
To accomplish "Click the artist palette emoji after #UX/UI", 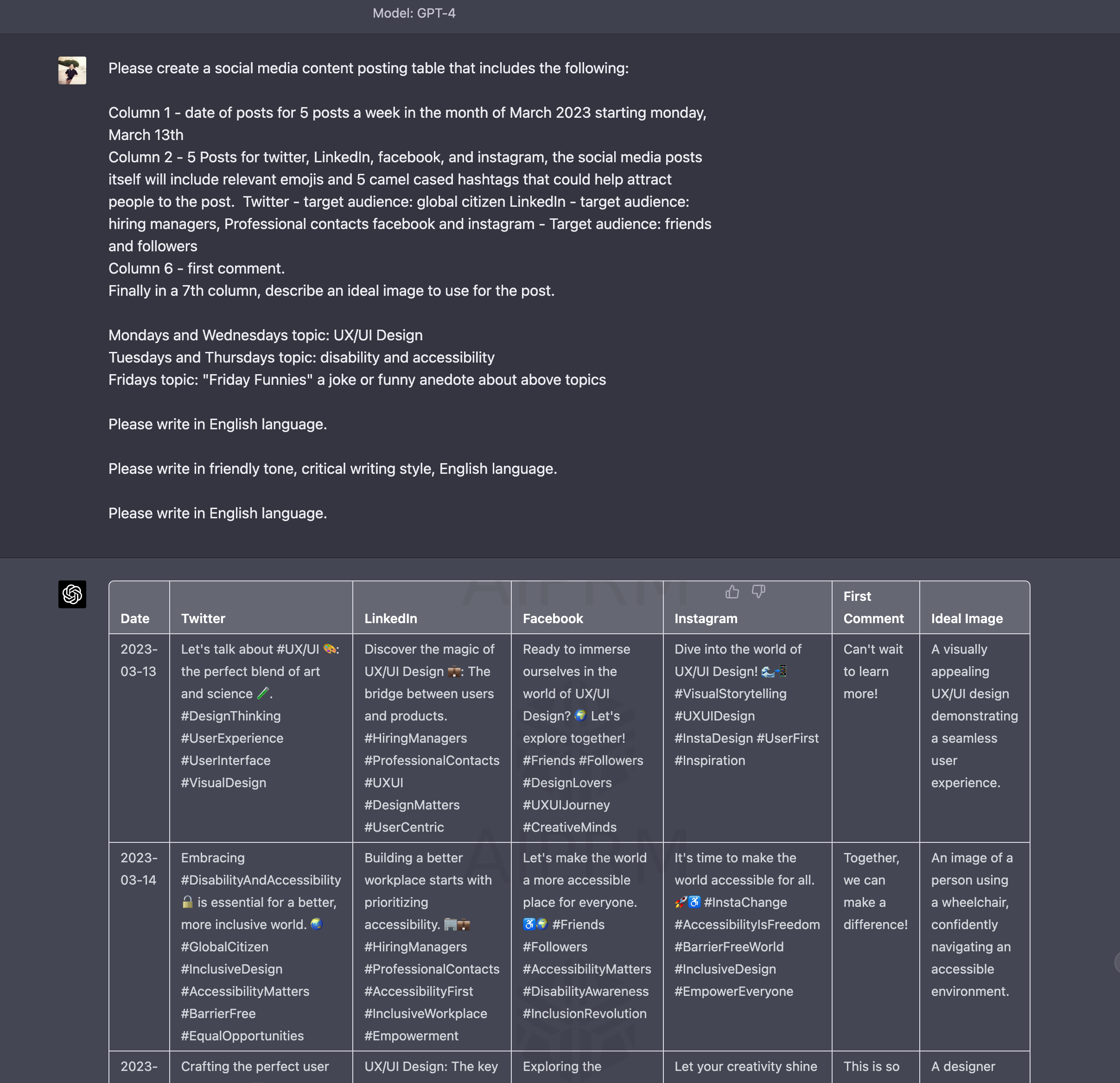I will [x=330, y=649].
